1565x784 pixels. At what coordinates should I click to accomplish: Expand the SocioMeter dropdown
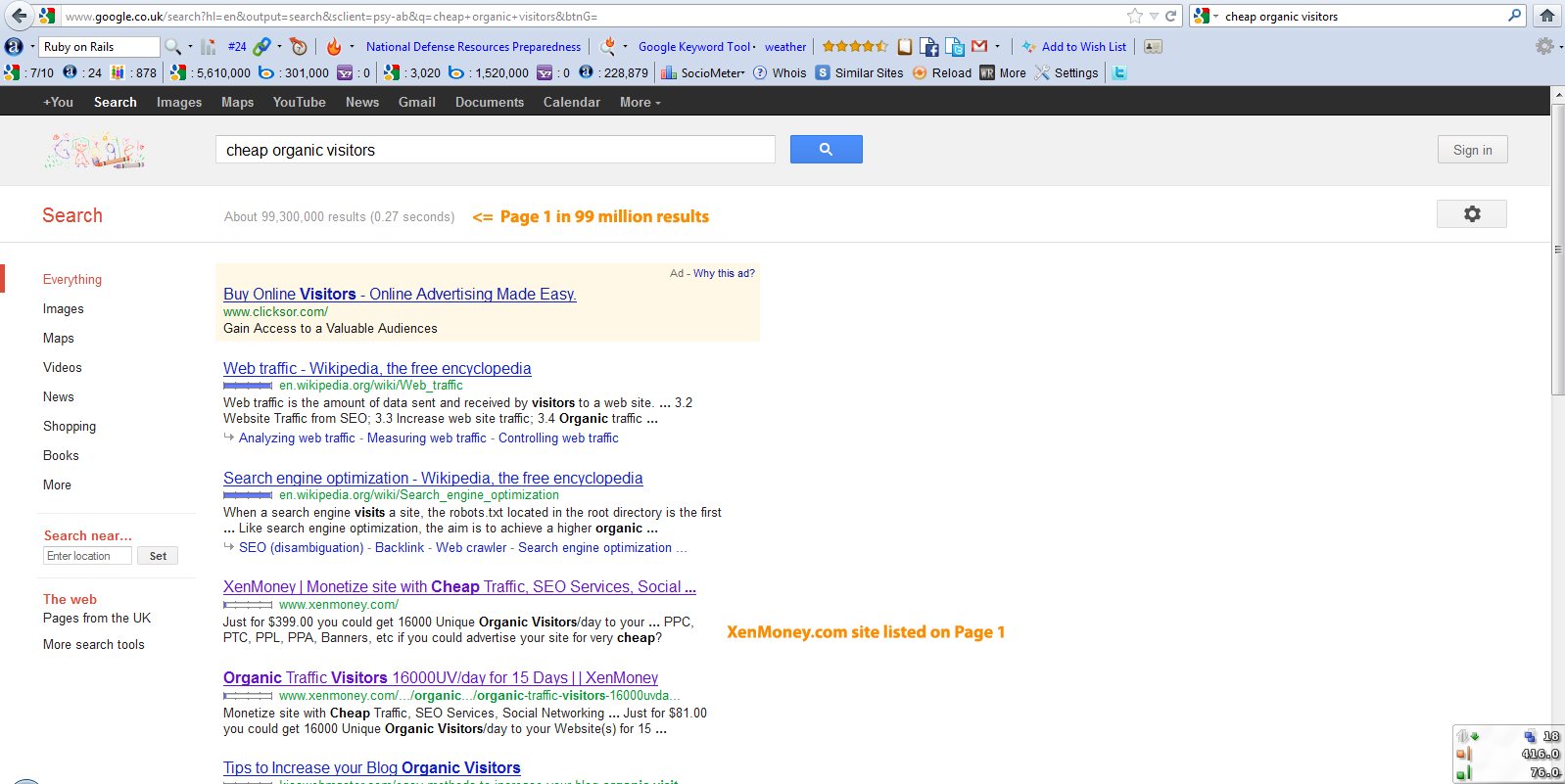click(703, 72)
